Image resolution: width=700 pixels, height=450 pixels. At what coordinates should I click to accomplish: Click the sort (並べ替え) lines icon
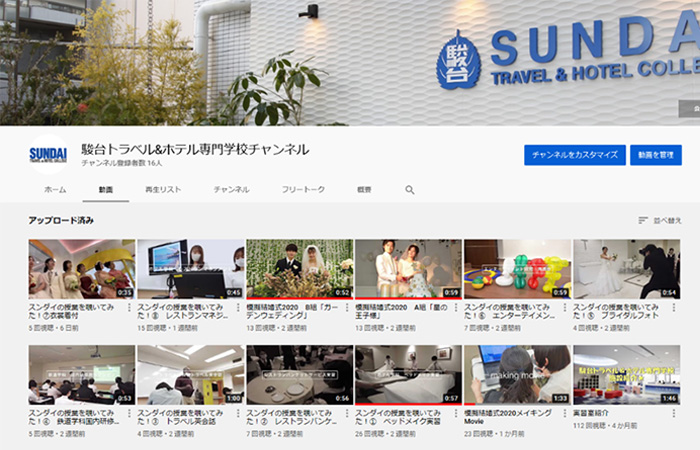pos(643,220)
